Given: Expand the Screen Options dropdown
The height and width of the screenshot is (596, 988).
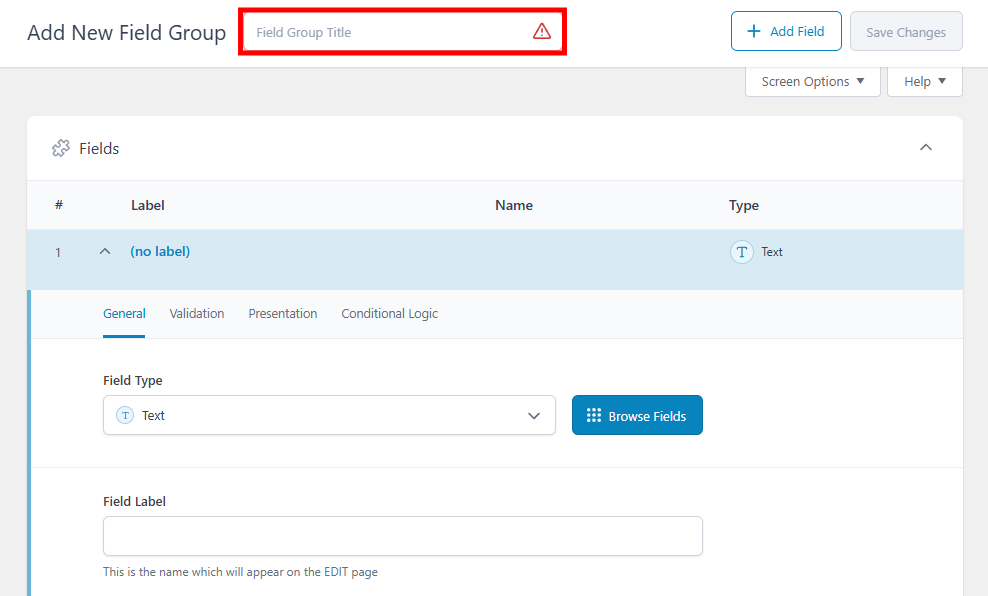Looking at the screenshot, I should 812,82.
